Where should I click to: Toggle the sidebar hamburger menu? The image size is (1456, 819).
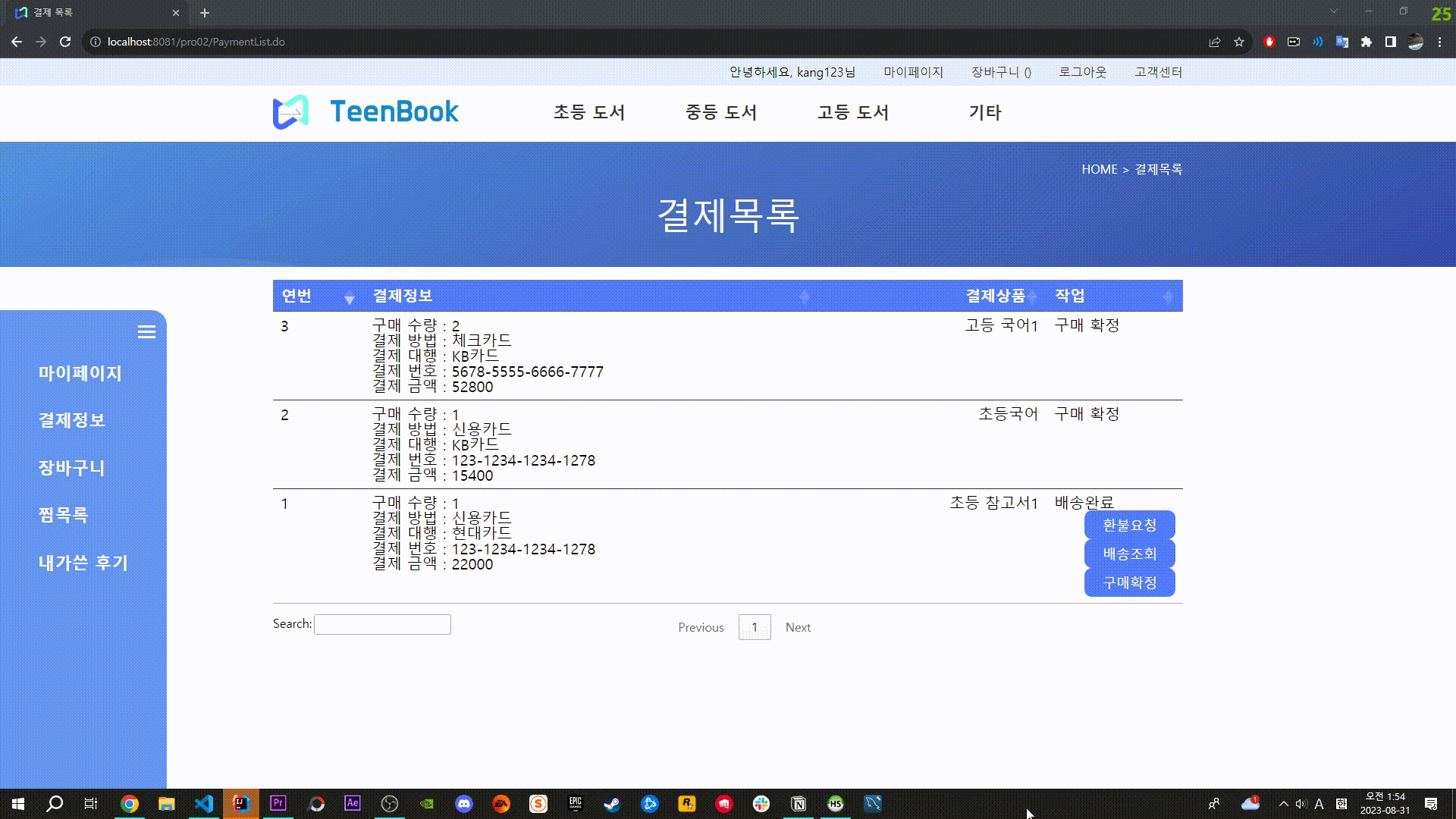coord(146,332)
